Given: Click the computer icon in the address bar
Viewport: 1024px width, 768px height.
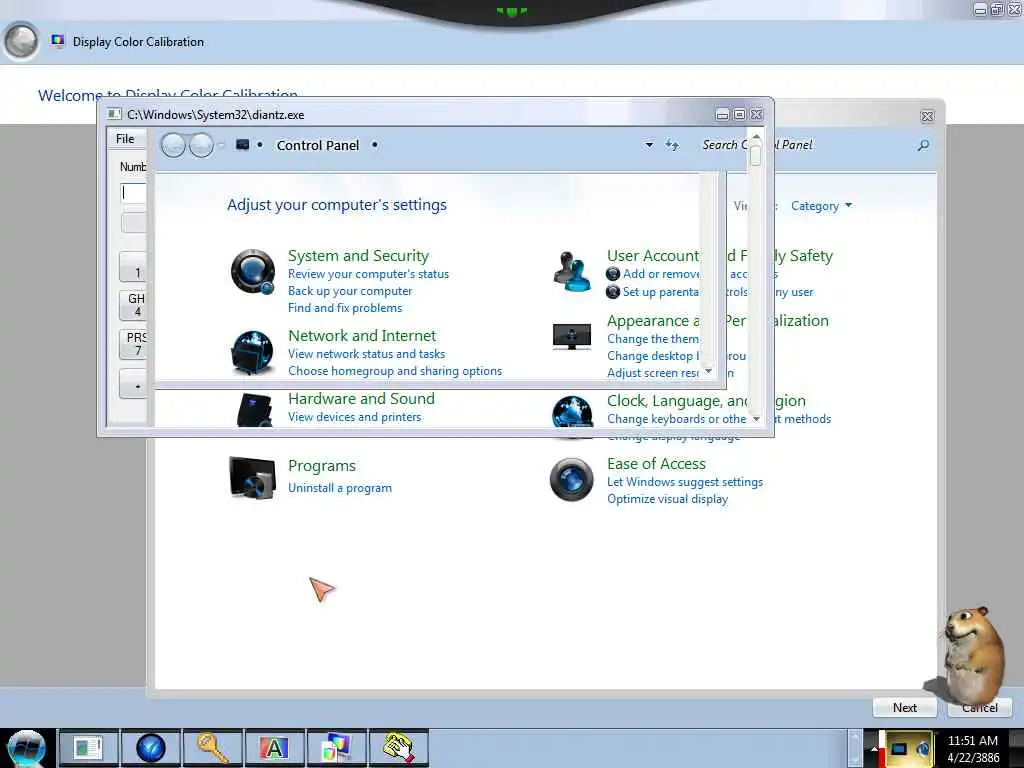Looking at the screenshot, I should (242, 144).
